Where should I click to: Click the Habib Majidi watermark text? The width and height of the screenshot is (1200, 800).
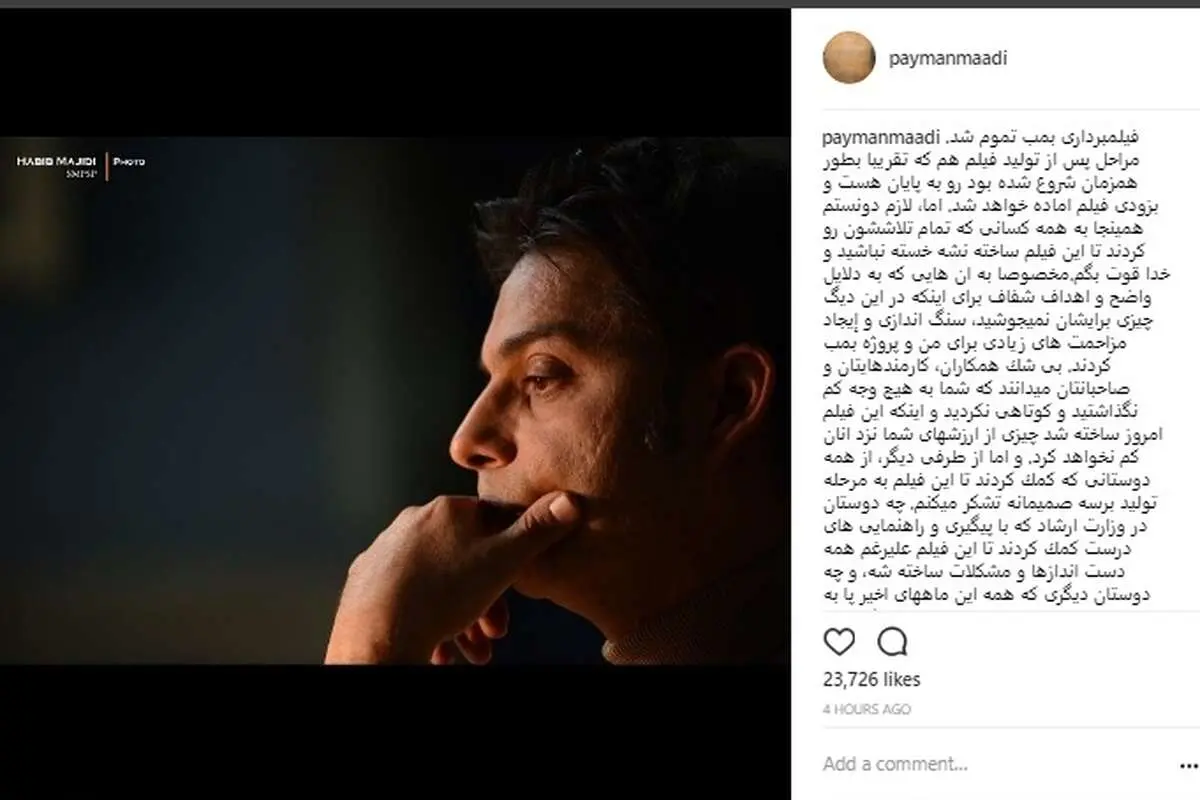57,161
